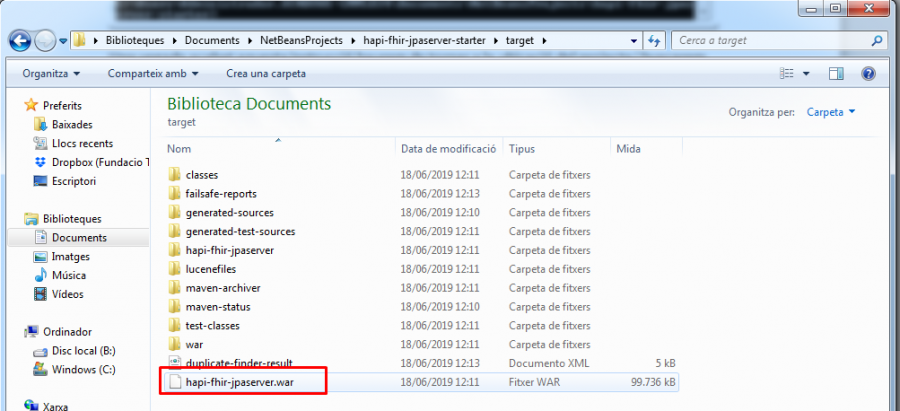Sort by the Data de modificació column

(448, 148)
